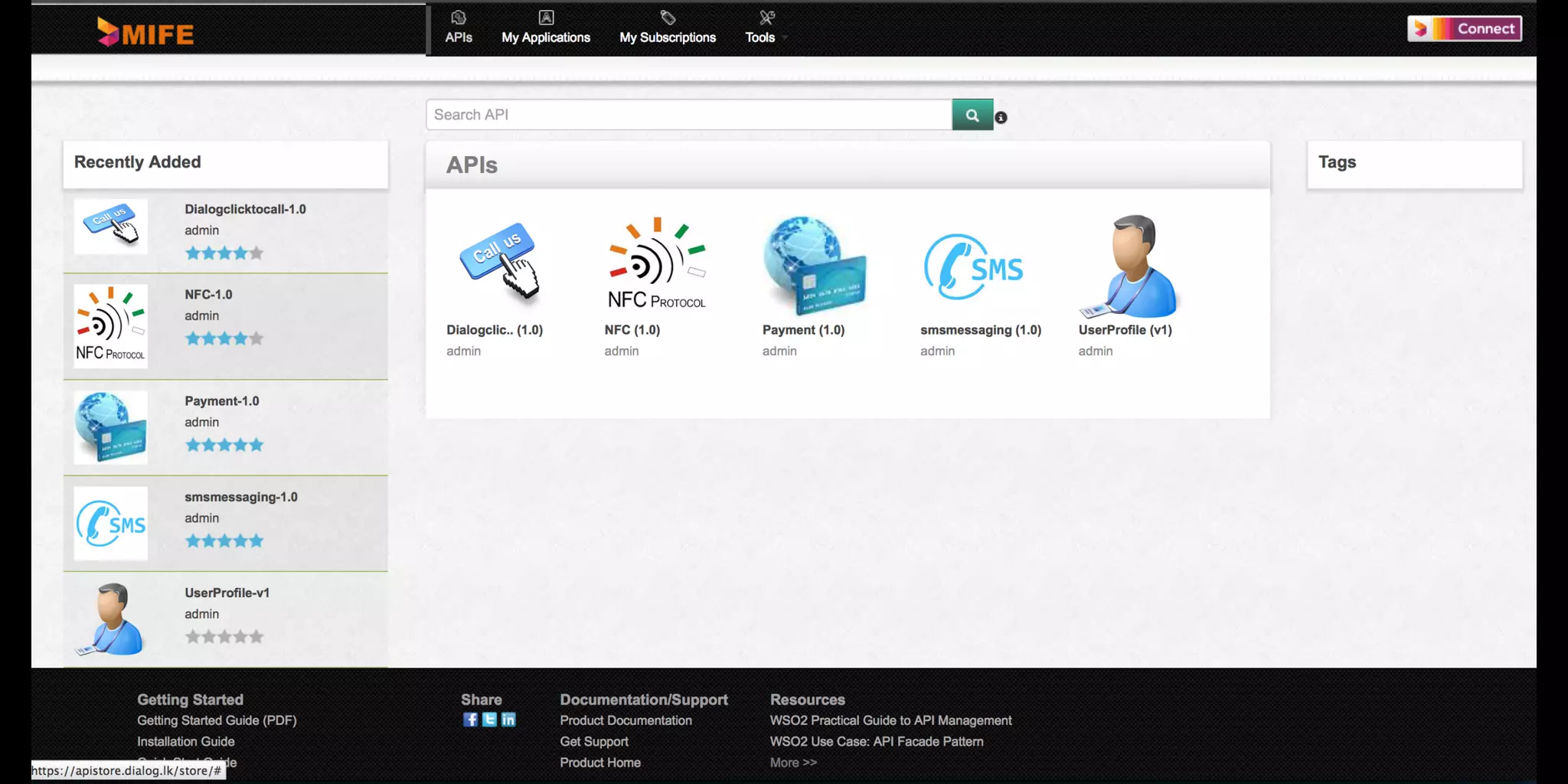Click the More >> resources link

793,763
